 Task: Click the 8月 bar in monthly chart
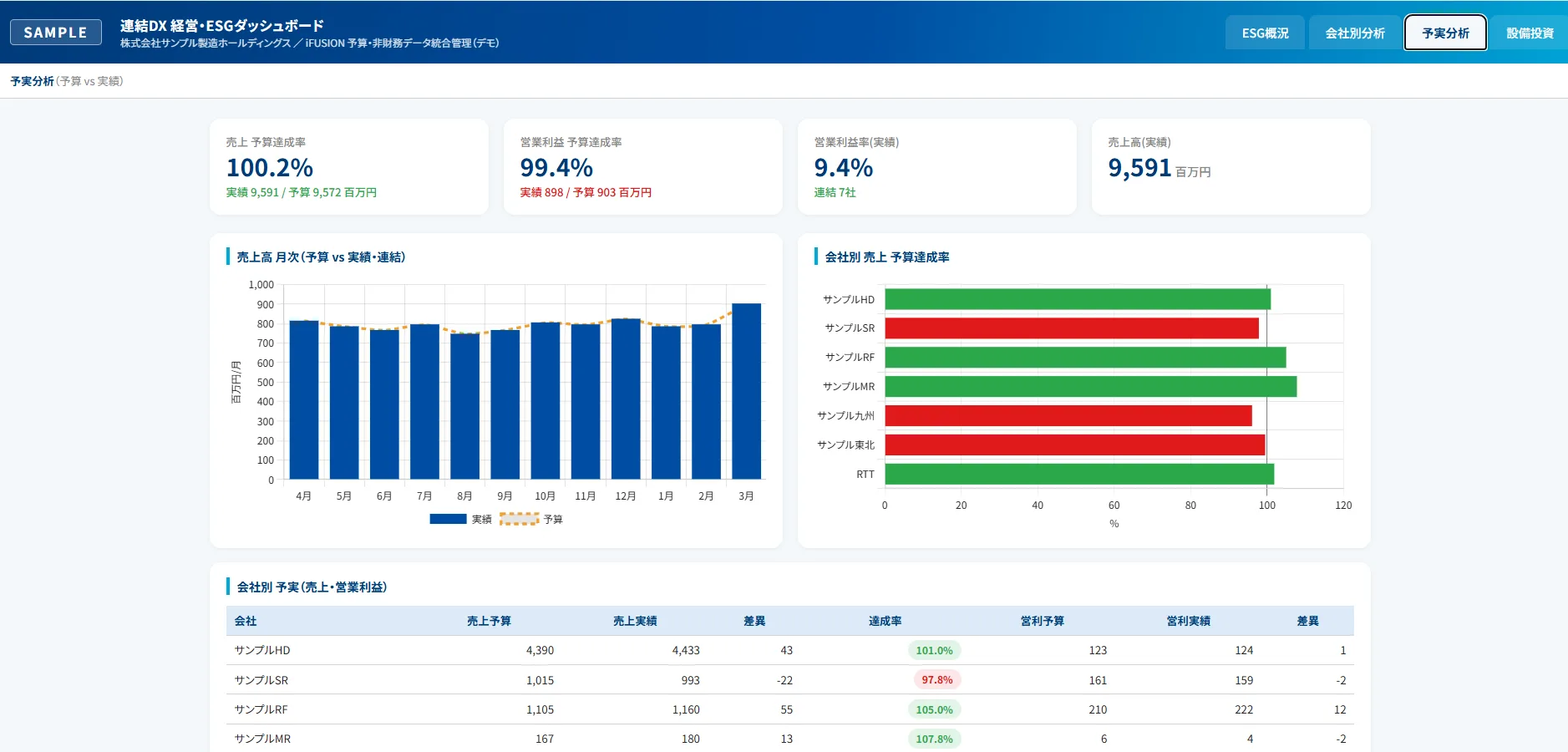(464, 406)
